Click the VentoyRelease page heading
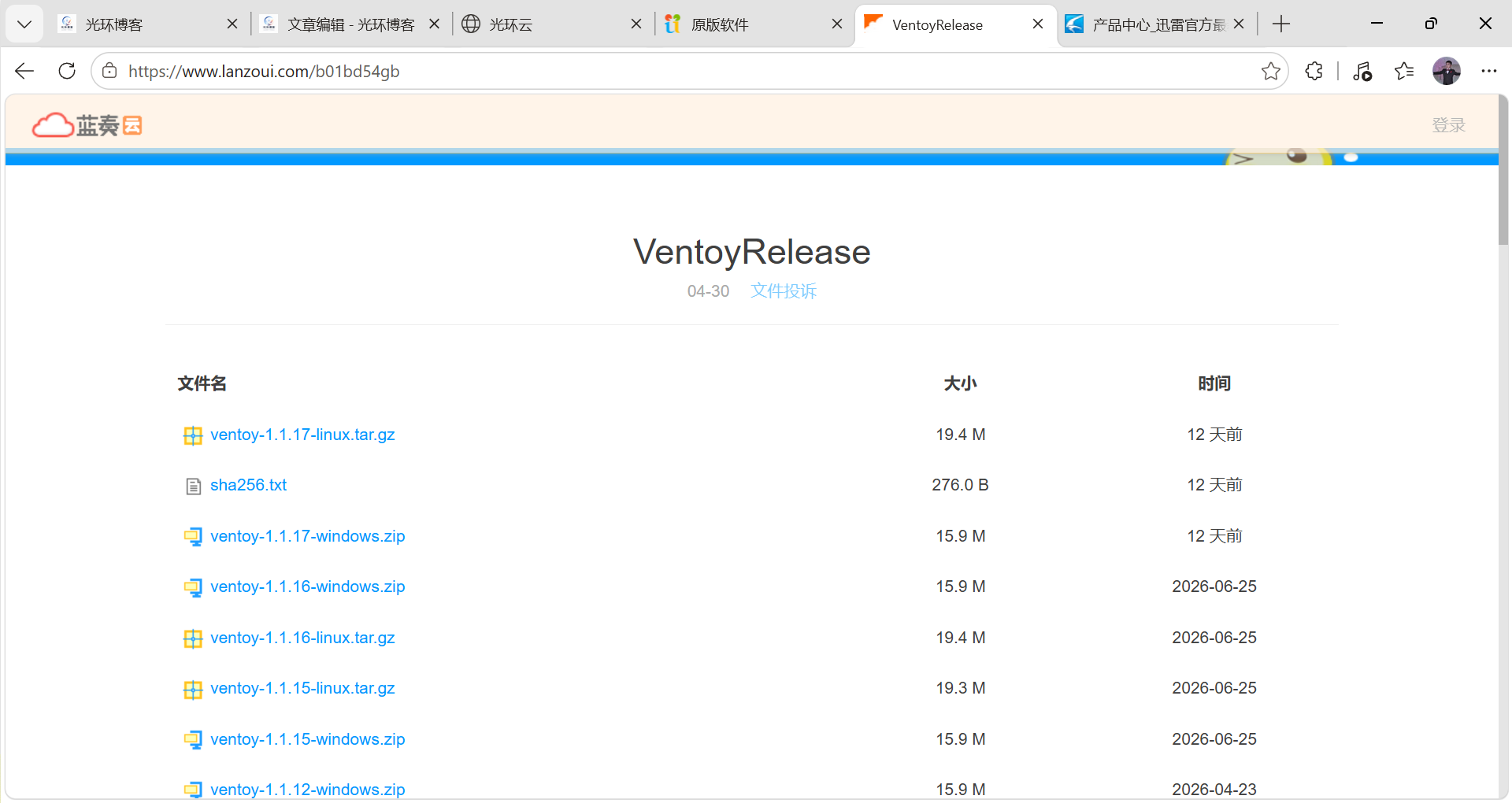The height and width of the screenshot is (803, 1512). [x=752, y=252]
